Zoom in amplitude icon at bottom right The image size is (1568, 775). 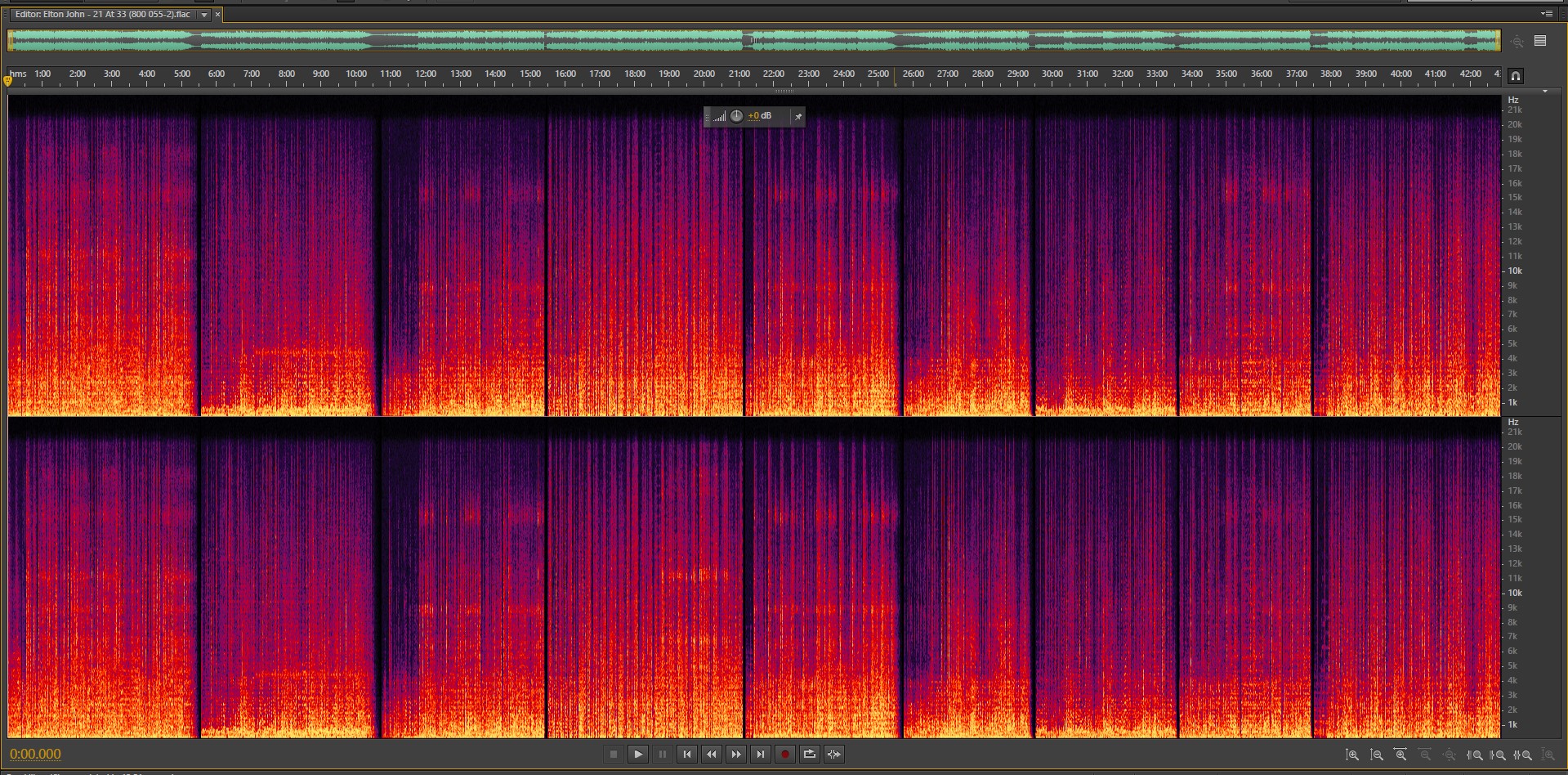click(x=1352, y=755)
